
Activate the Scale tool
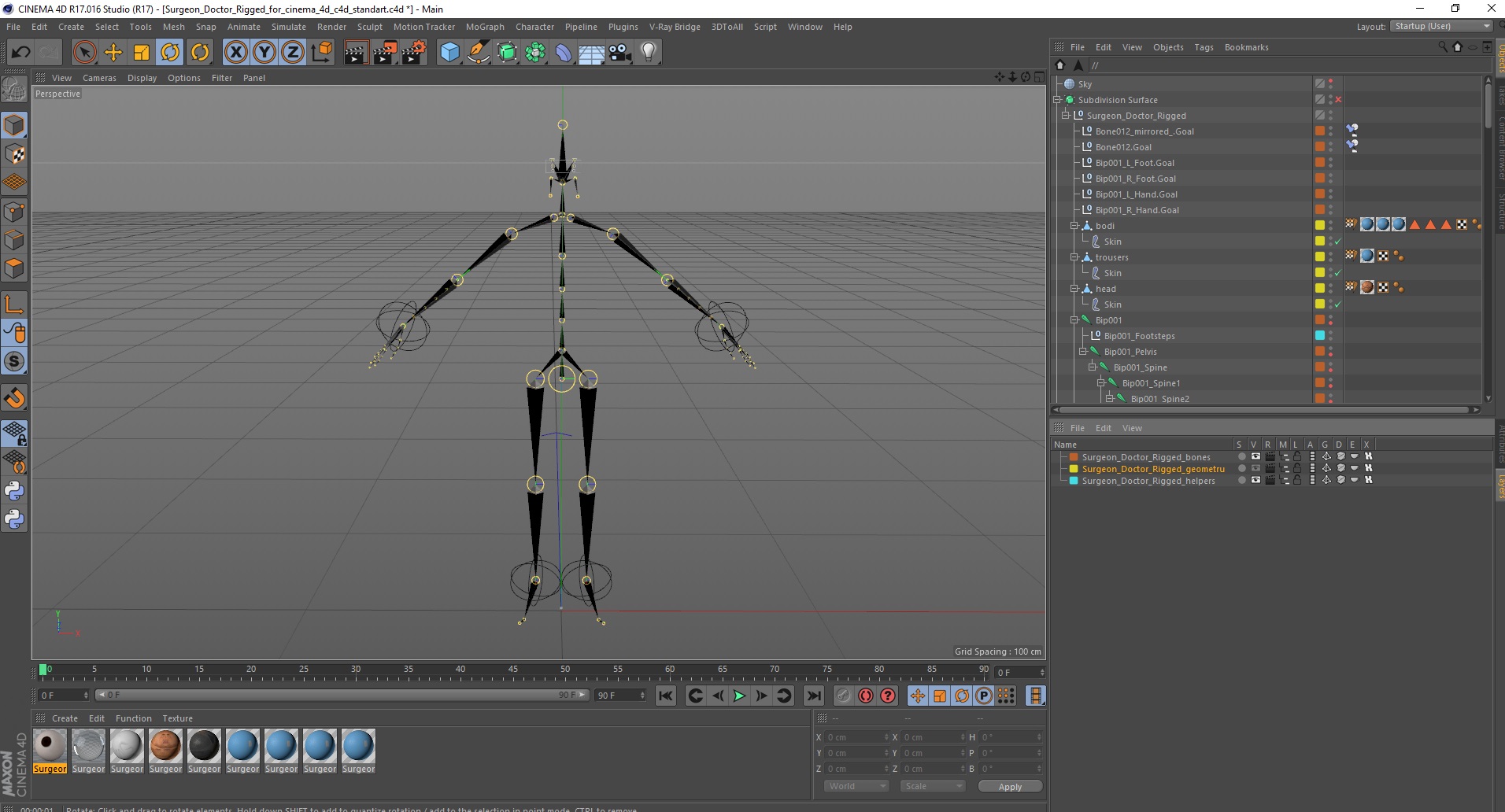point(142,53)
